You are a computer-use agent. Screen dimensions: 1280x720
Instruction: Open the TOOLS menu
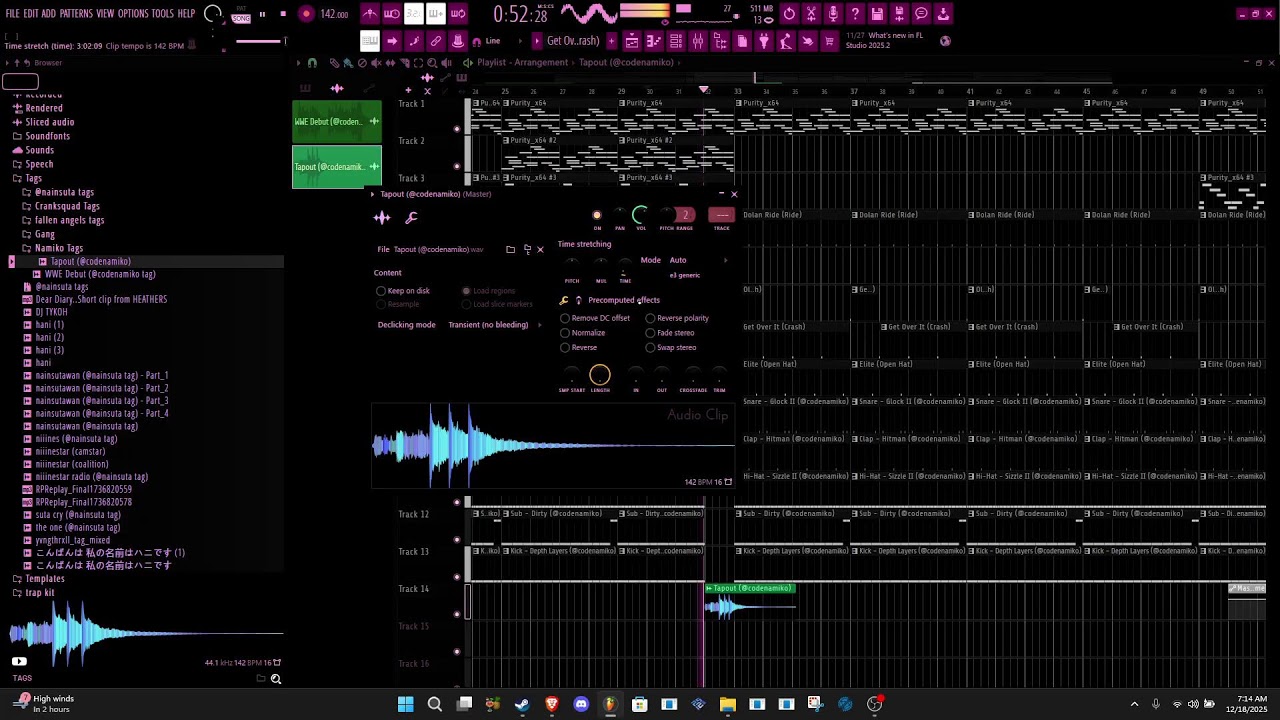click(163, 14)
